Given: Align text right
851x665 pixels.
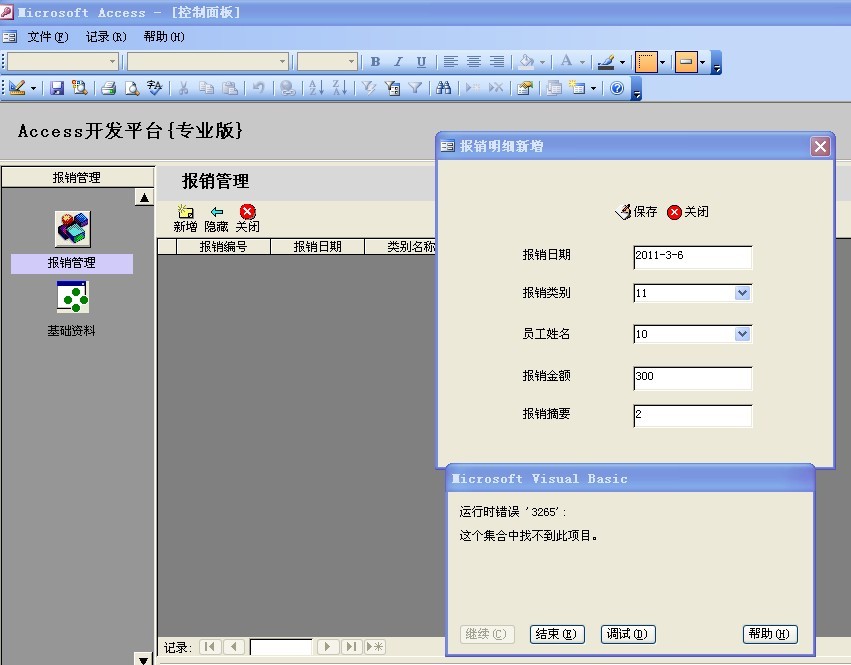Looking at the screenshot, I should [x=497, y=62].
